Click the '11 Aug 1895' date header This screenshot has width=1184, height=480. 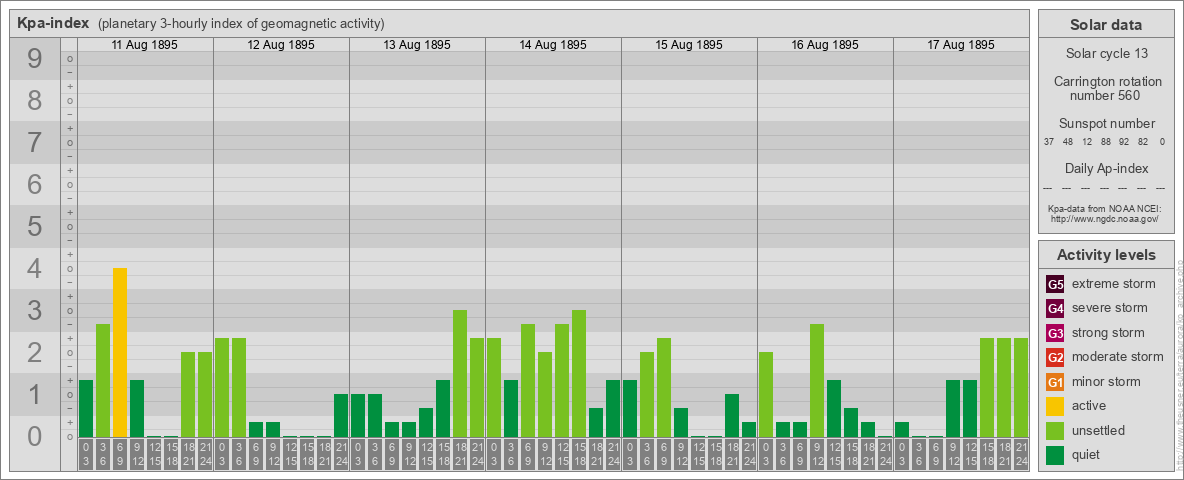tap(145, 45)
